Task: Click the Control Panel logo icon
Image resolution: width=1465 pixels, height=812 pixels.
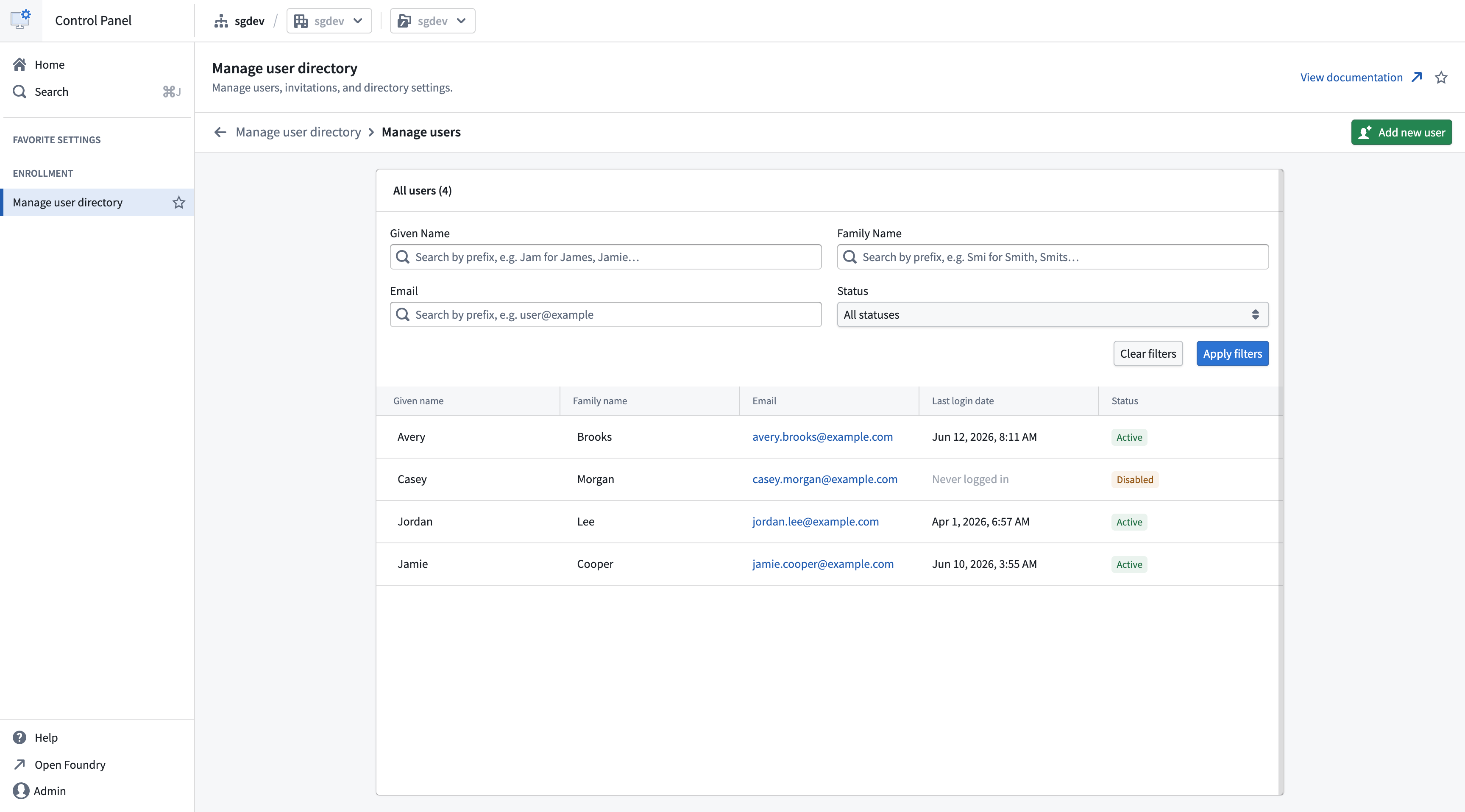Action: (x=21, y=20)
